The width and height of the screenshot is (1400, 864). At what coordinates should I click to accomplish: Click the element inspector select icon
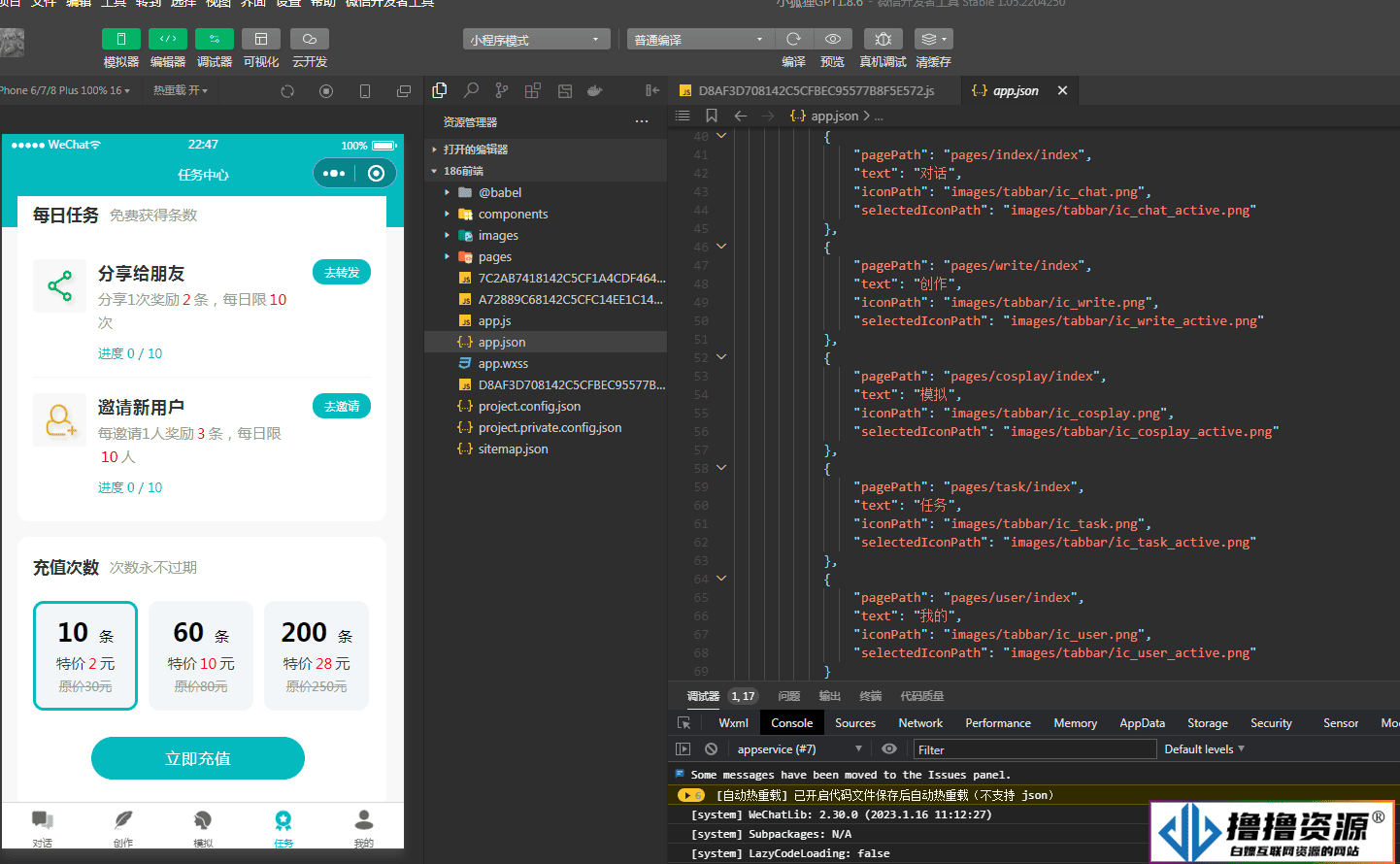(x=683, y=723)
